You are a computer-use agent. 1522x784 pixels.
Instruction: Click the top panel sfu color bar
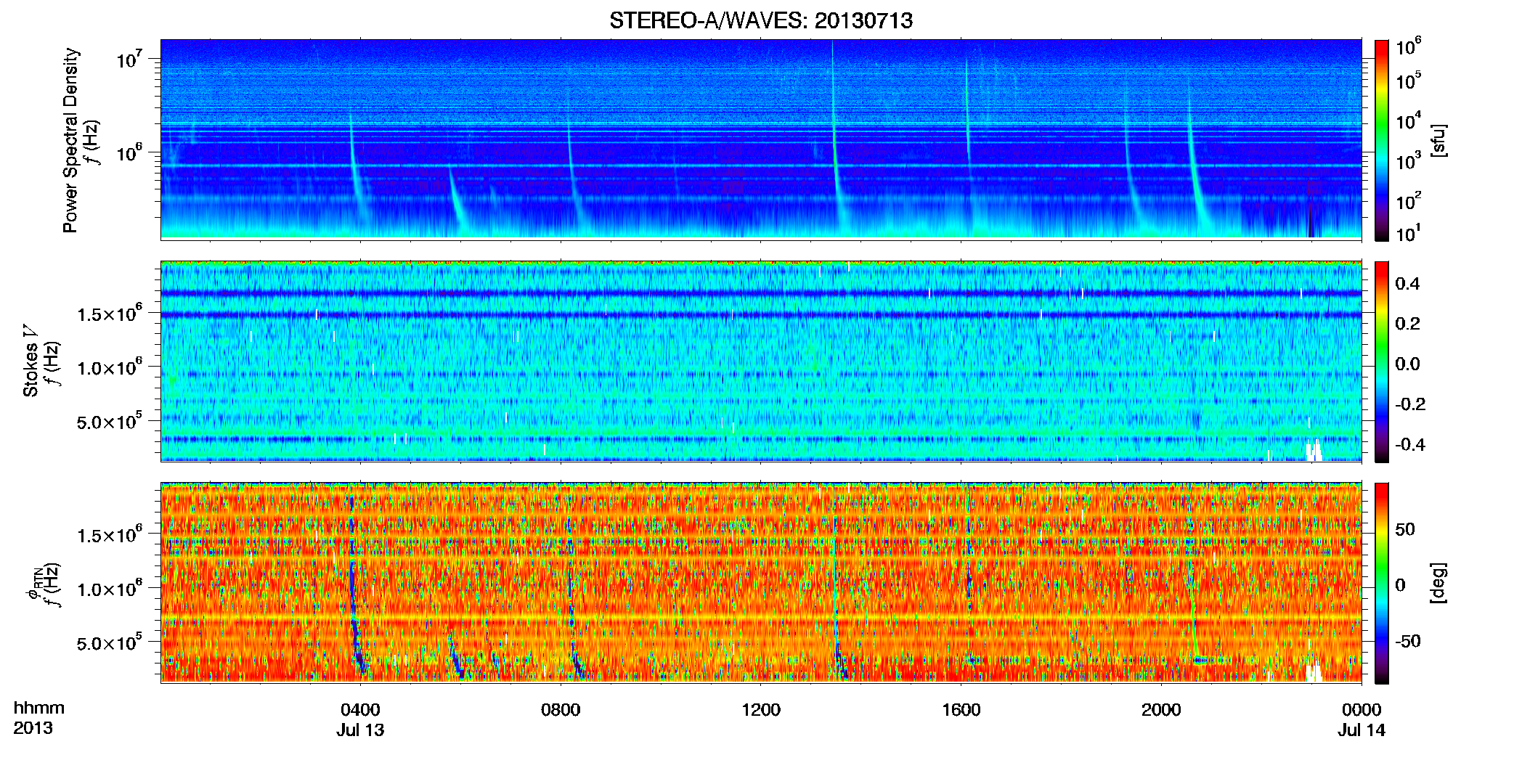[1382, 140]
